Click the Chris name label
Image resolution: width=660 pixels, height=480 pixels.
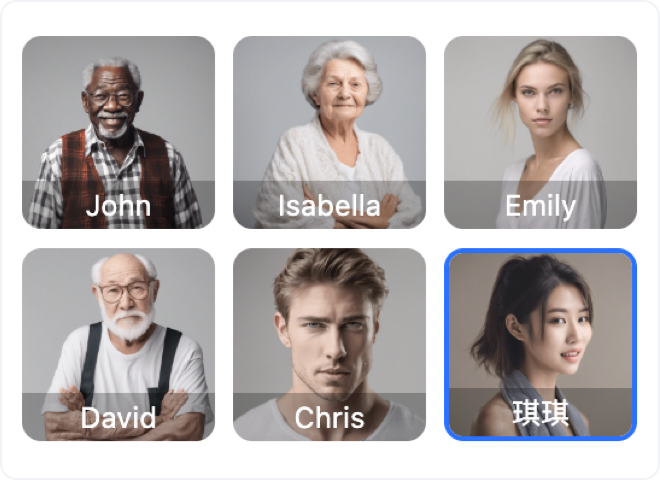point(330,418)
